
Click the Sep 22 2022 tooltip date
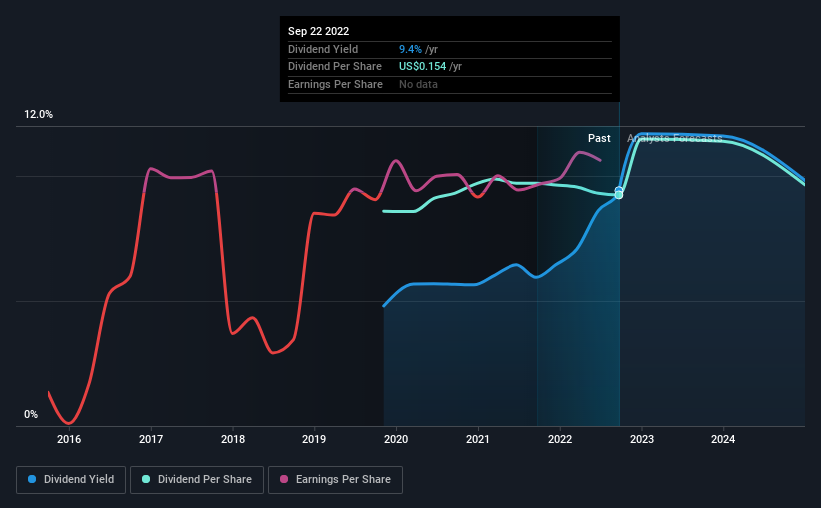coord(318,31)
